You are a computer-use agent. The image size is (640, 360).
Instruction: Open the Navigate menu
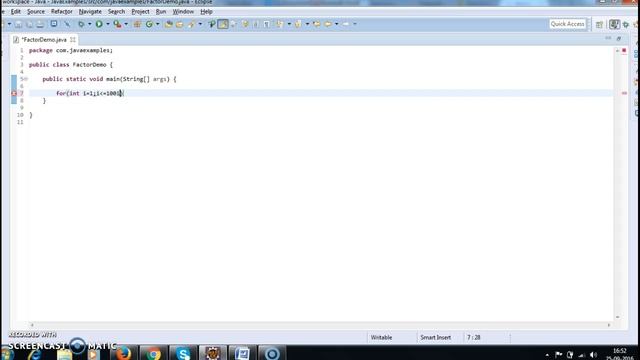(x=90, y=12)
